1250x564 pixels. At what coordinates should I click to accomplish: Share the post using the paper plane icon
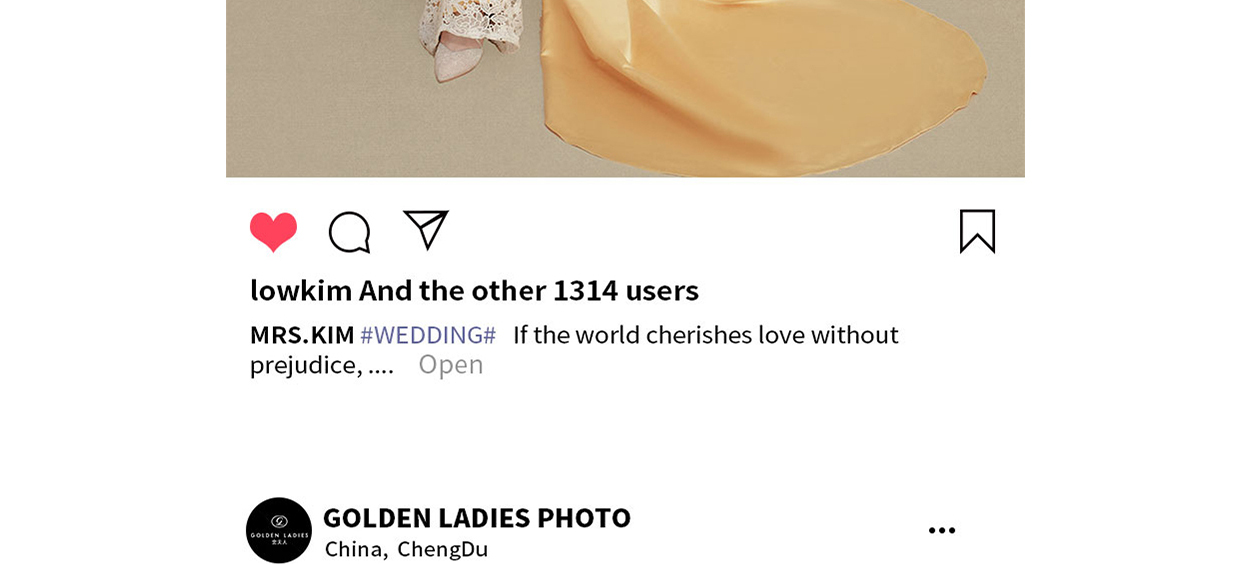tap(426, 230)
